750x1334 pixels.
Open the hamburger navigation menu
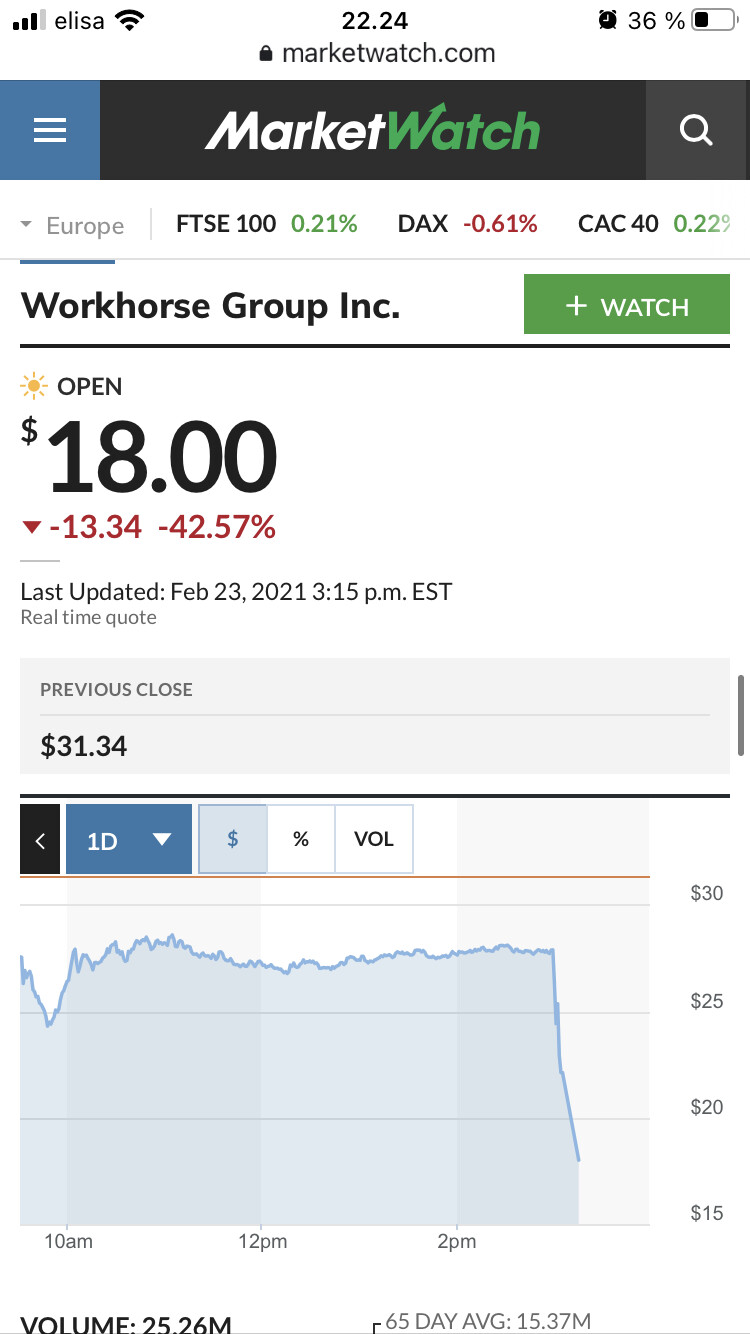coord(49,130)
